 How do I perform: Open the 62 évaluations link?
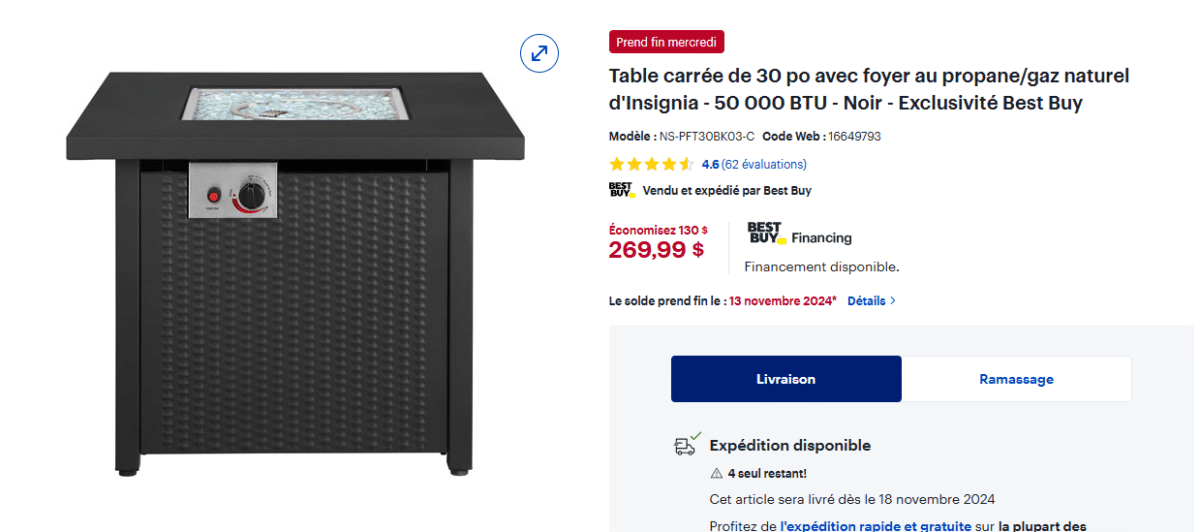click(x=764, y=164)
